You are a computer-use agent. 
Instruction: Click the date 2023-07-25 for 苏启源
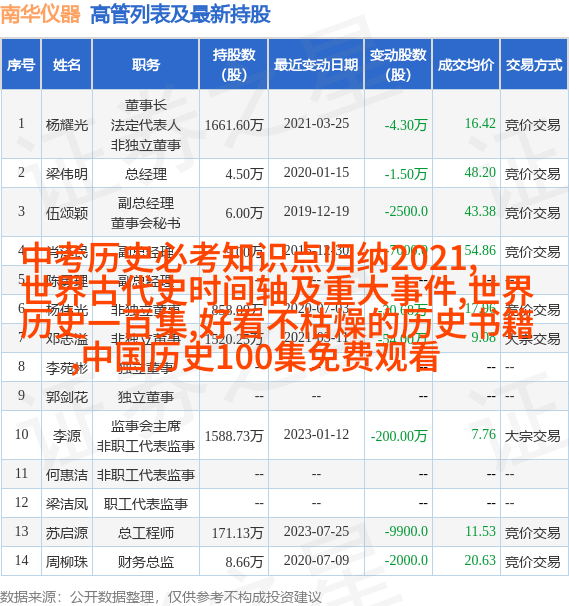[x=316, y=531]
